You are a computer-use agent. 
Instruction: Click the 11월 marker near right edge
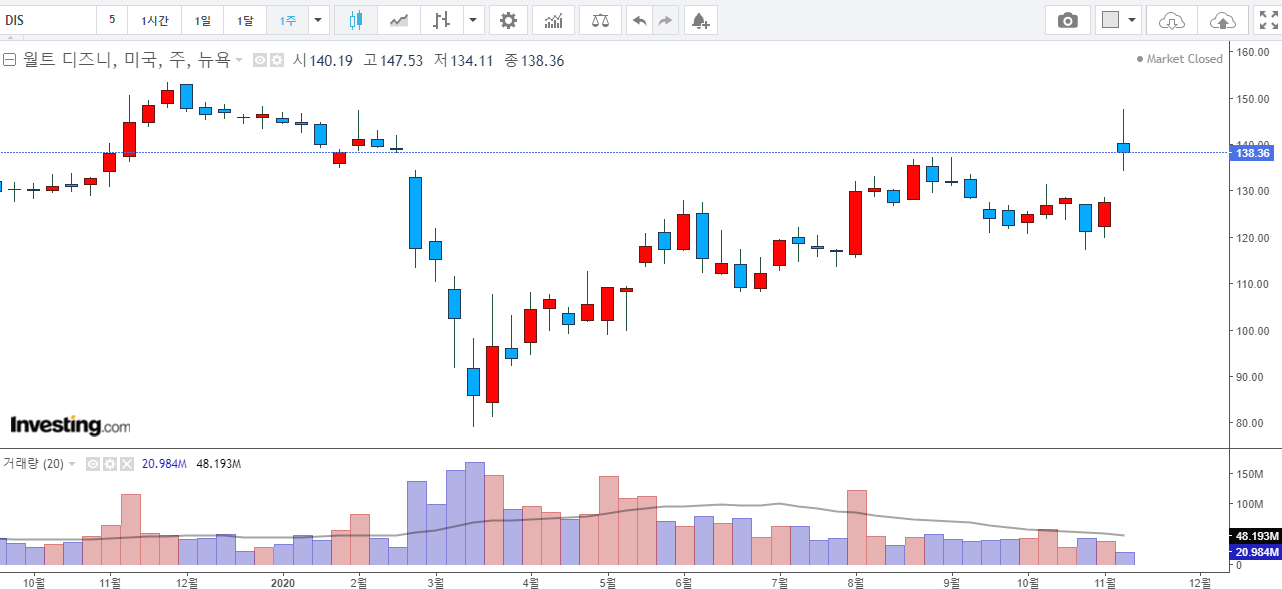tap(1105, 581)
